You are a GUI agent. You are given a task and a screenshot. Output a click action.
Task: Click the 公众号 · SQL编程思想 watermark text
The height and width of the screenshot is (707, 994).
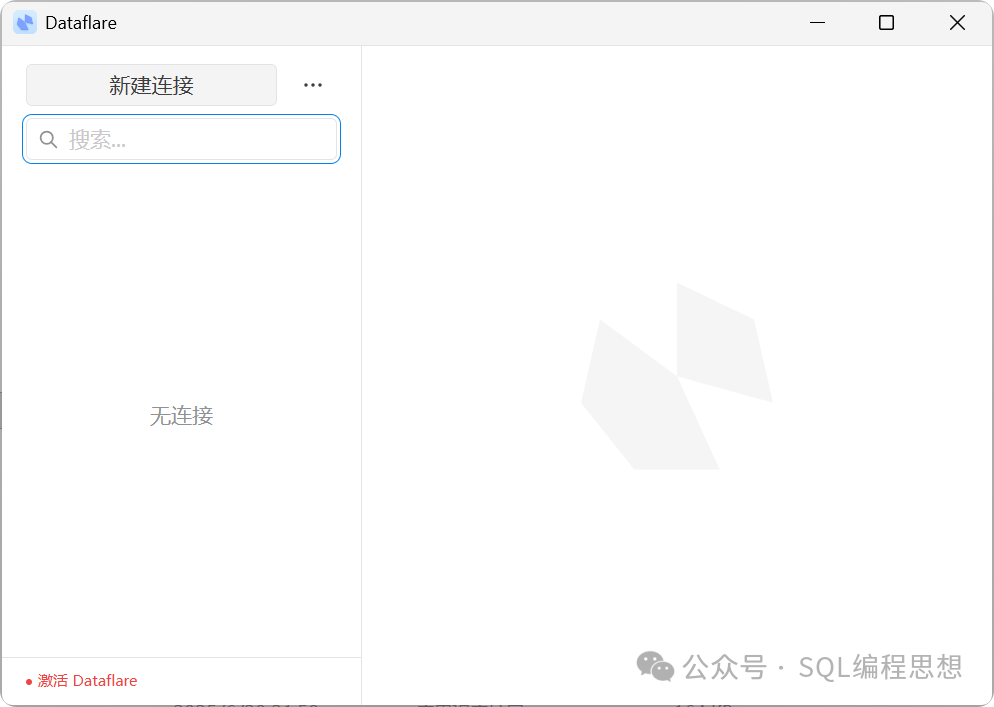[x=822, y=666]
